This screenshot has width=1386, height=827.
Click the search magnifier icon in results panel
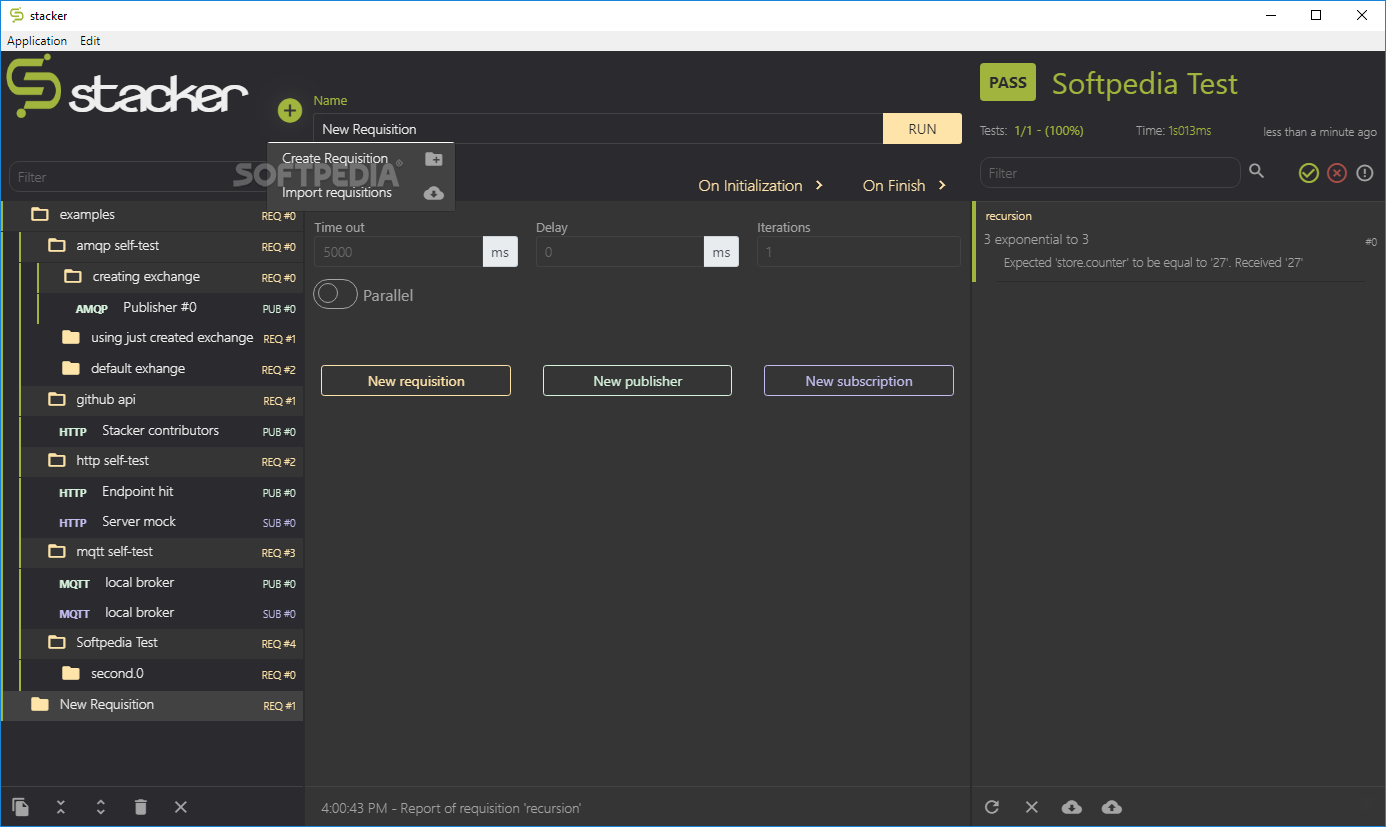pos(1257,172)
